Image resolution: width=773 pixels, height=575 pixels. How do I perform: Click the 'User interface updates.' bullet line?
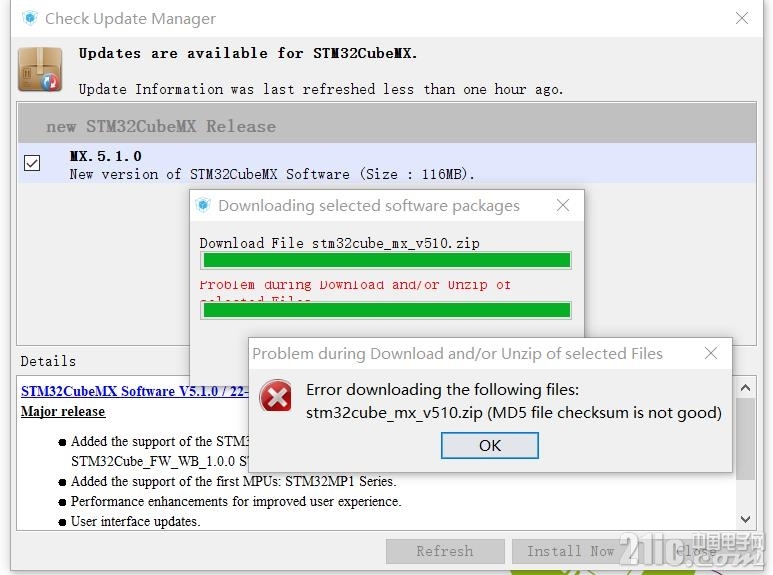136,522
